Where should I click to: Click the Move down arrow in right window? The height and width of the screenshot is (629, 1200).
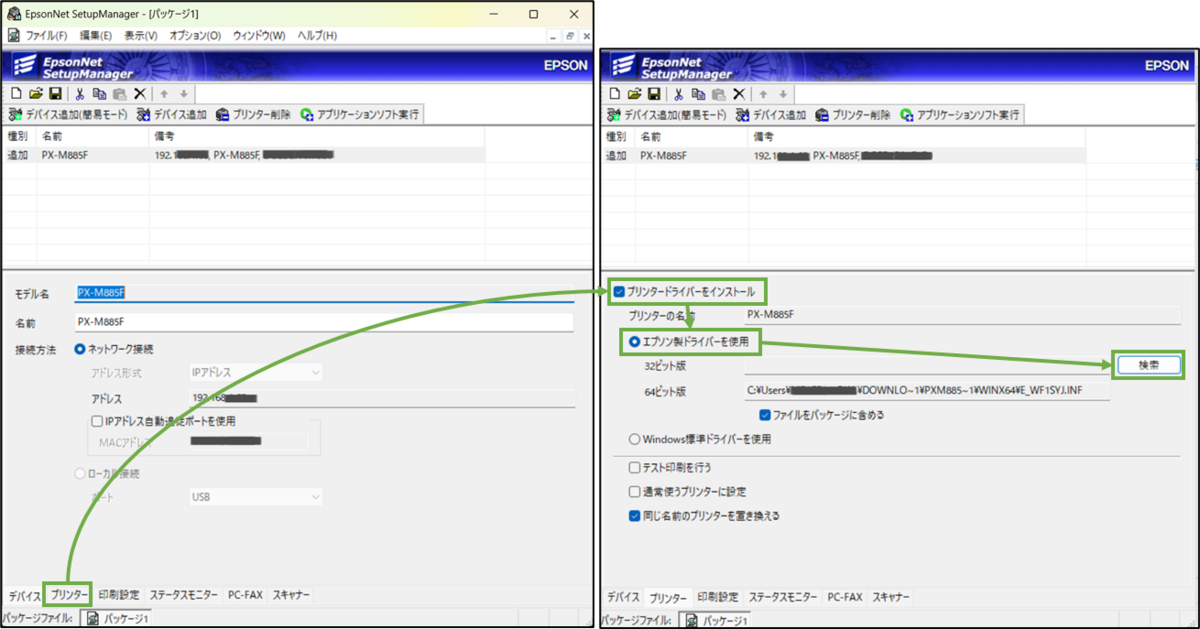pyautogui.click(x=783, y=94)
